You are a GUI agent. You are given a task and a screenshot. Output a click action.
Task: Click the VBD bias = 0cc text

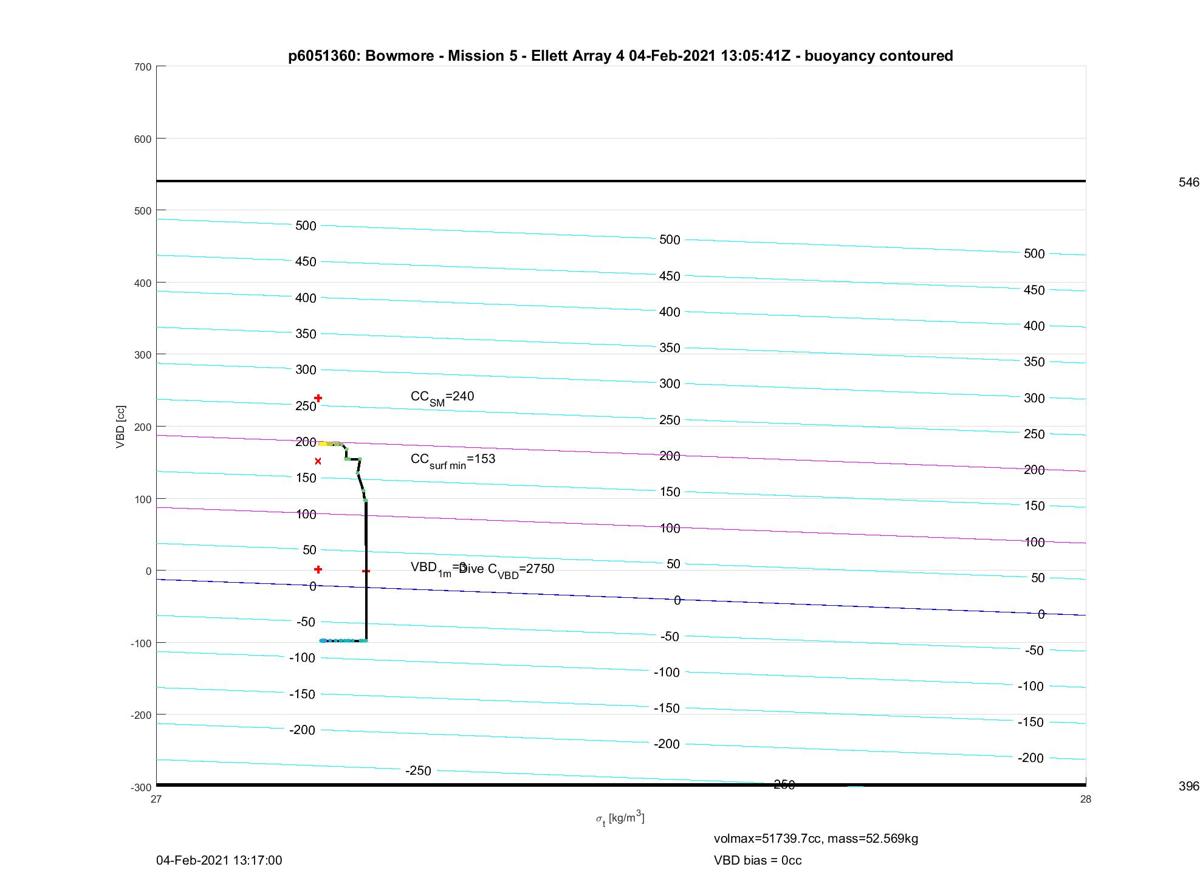point(757,860)
